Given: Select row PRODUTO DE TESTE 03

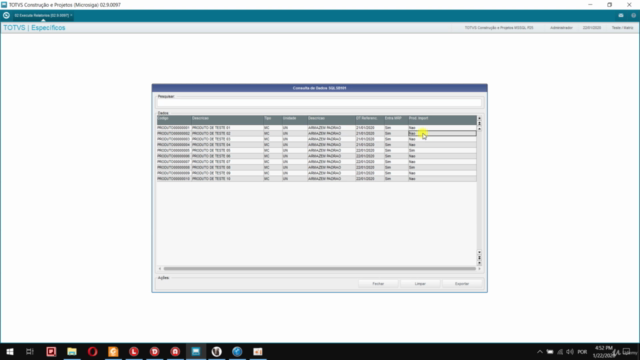Looking at the screenshot, I should click(x=317, y=139).
